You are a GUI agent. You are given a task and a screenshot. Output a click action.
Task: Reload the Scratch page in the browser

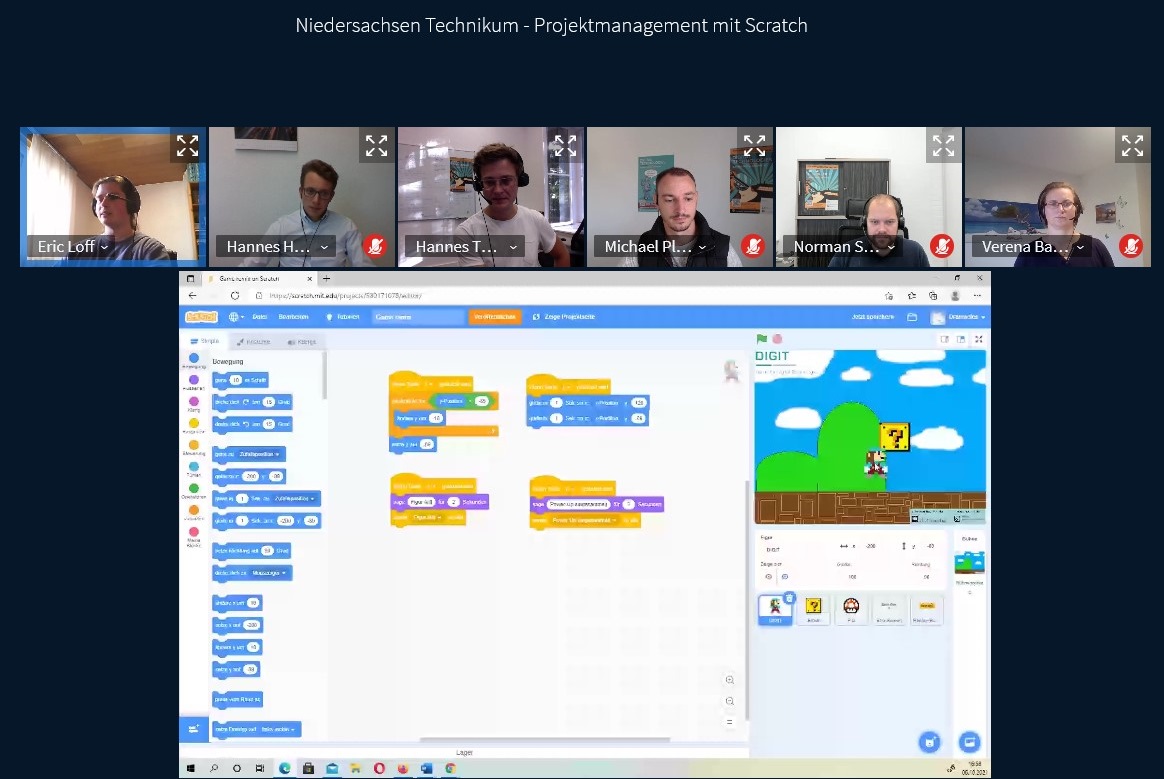click(235, 296)
